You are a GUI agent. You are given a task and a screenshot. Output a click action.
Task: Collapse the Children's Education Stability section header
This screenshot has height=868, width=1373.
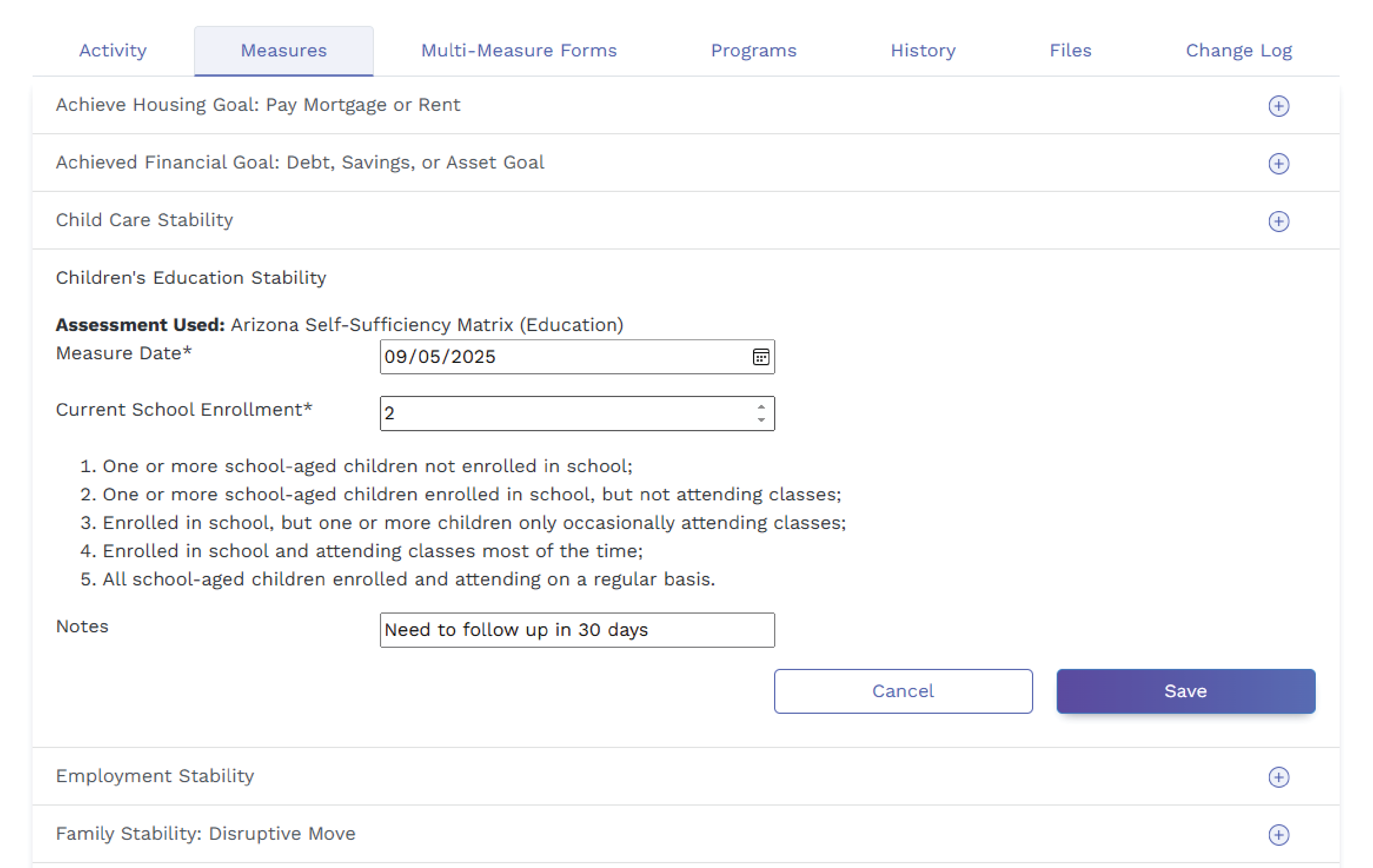tap(191, 278)
